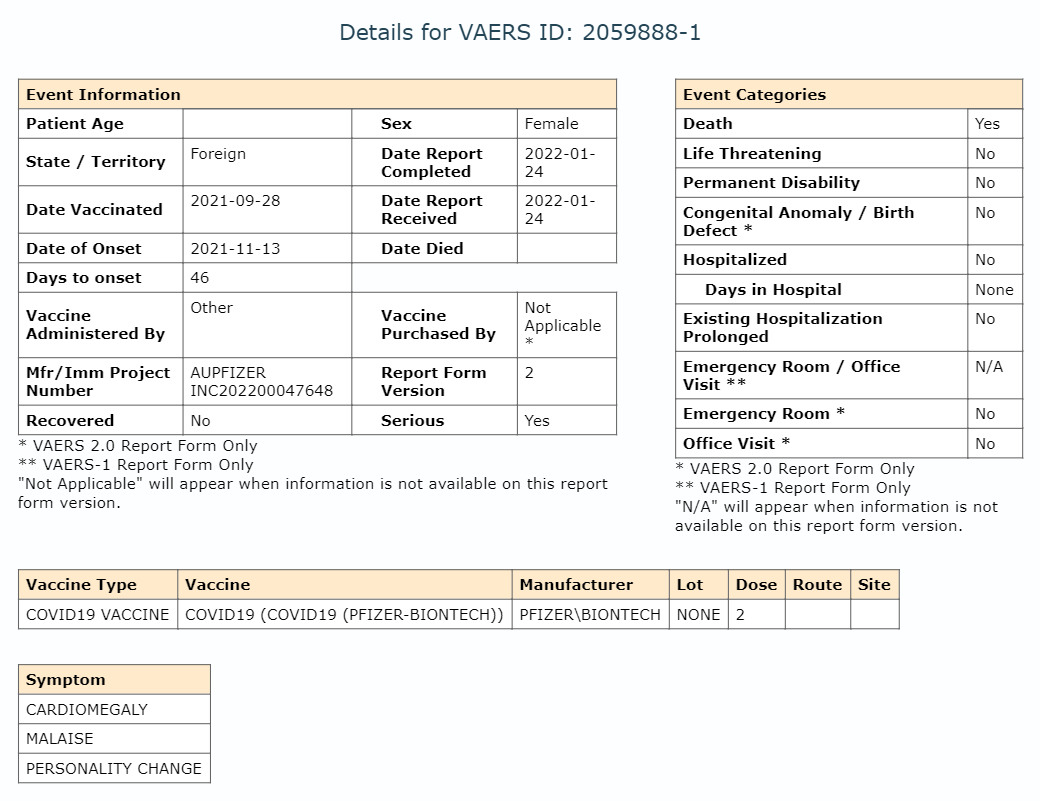Click the 'Details for VAERS ID: 2059888-1' heading
Screen dimensions: 1040x801
pos(520,32)
